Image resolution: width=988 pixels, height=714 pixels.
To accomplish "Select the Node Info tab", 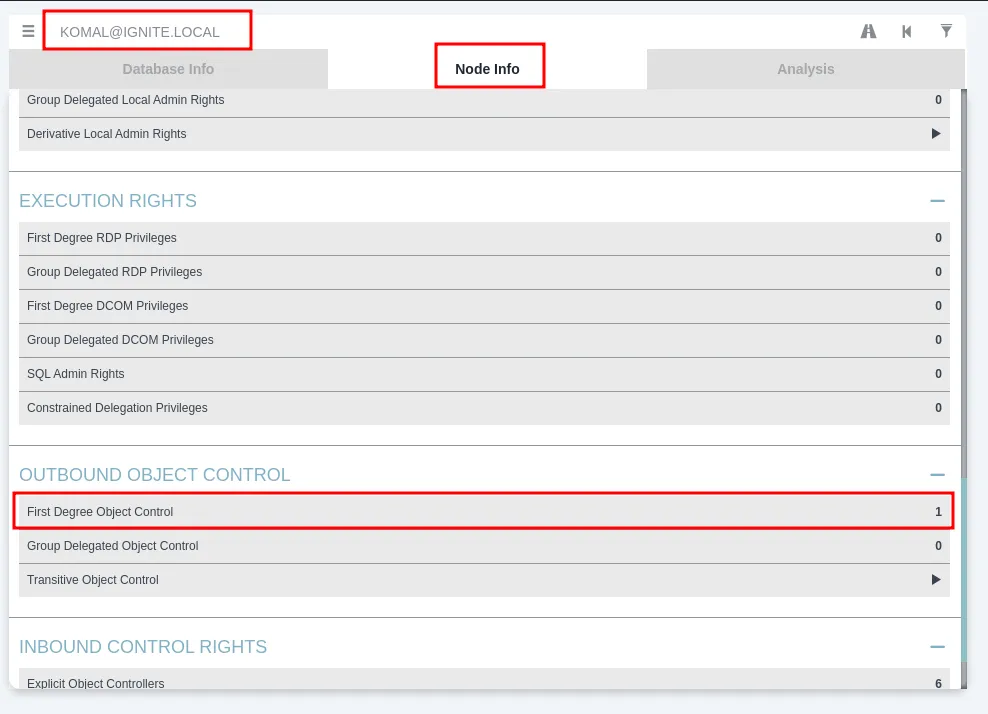I will point(489,68).
